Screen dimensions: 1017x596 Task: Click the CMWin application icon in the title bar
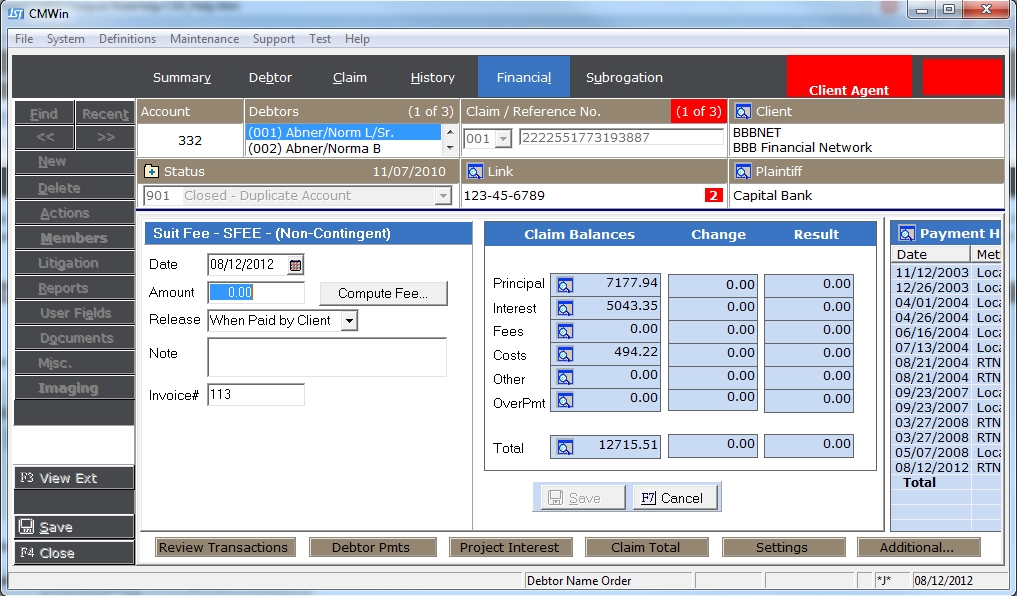16,13
